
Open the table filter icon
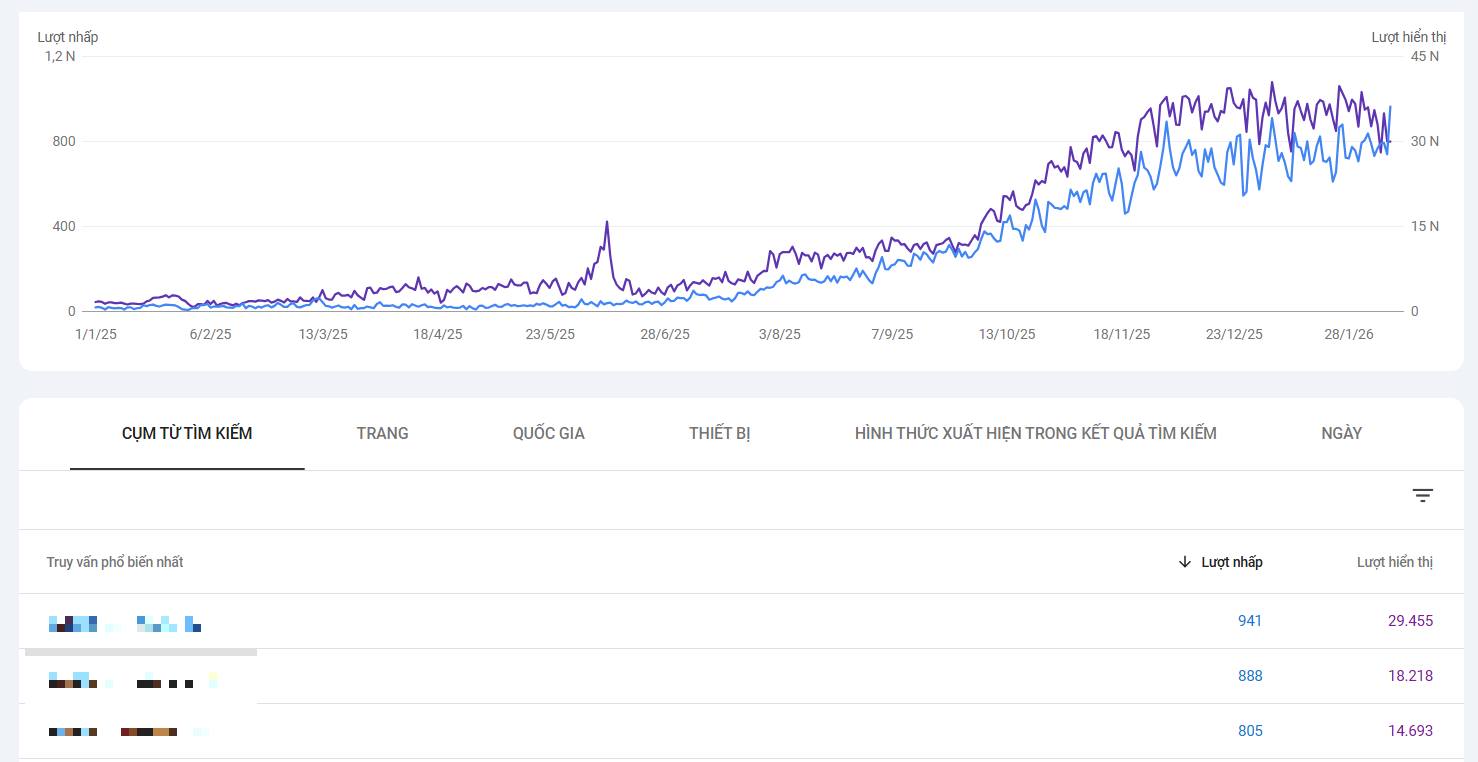[x=1422, y=495]
